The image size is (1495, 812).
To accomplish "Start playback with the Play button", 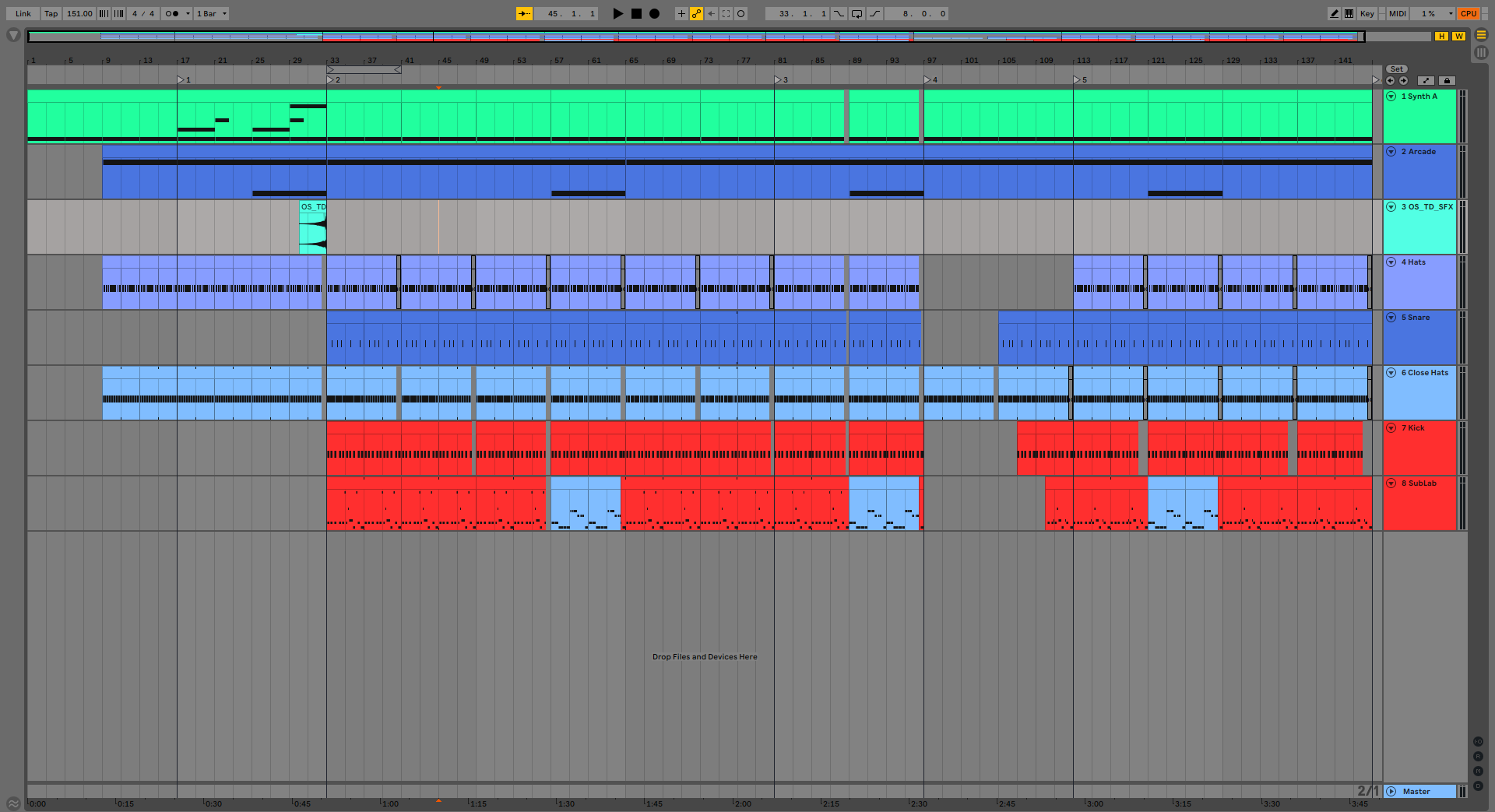I will 617,13.
